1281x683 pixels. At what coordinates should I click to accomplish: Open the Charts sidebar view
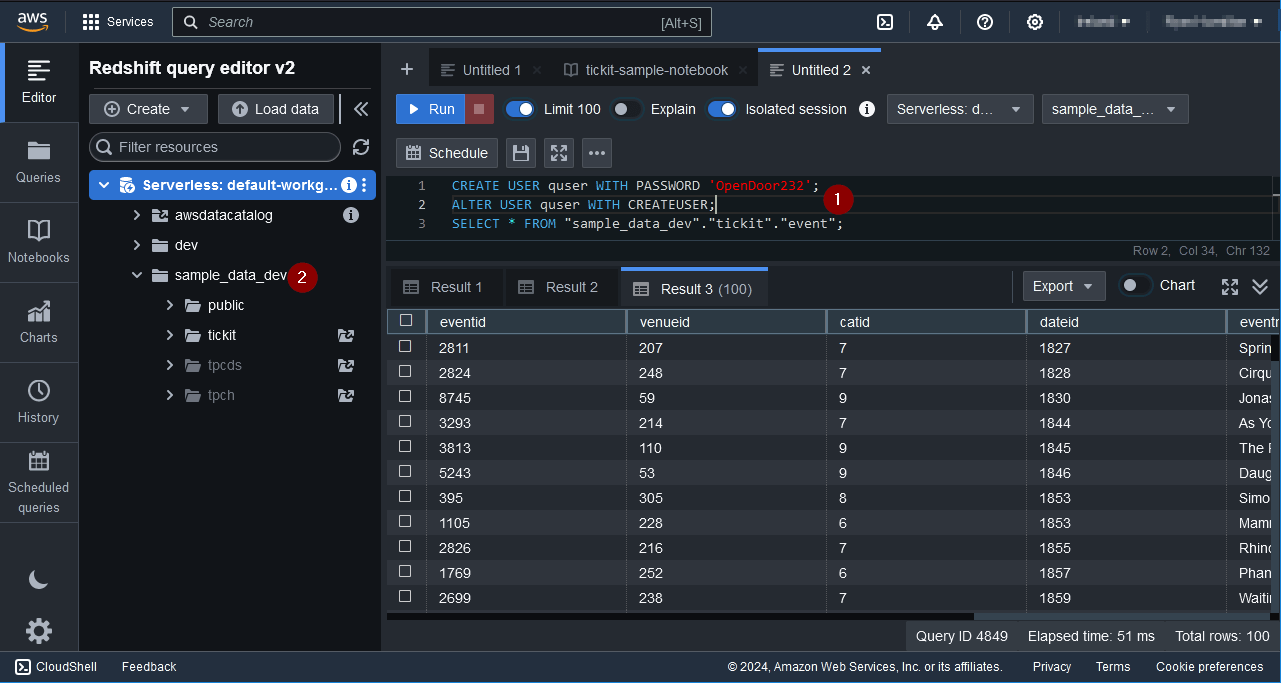[39, 322]
